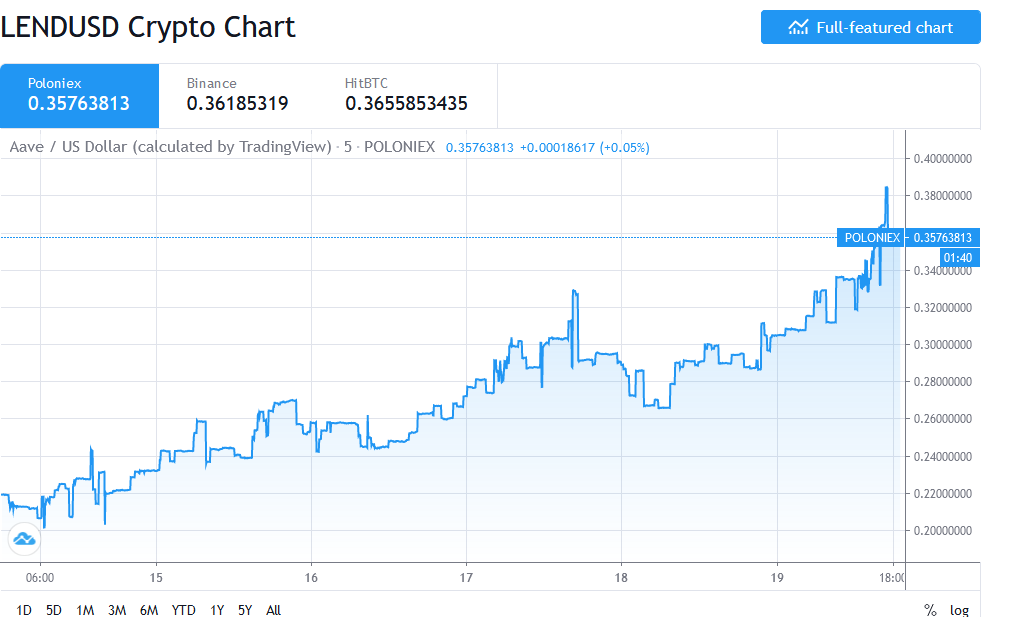This screenshot has height=617, width=1015.
Task: Switch to the Binance exchange tab
Action: click(237, 96)
